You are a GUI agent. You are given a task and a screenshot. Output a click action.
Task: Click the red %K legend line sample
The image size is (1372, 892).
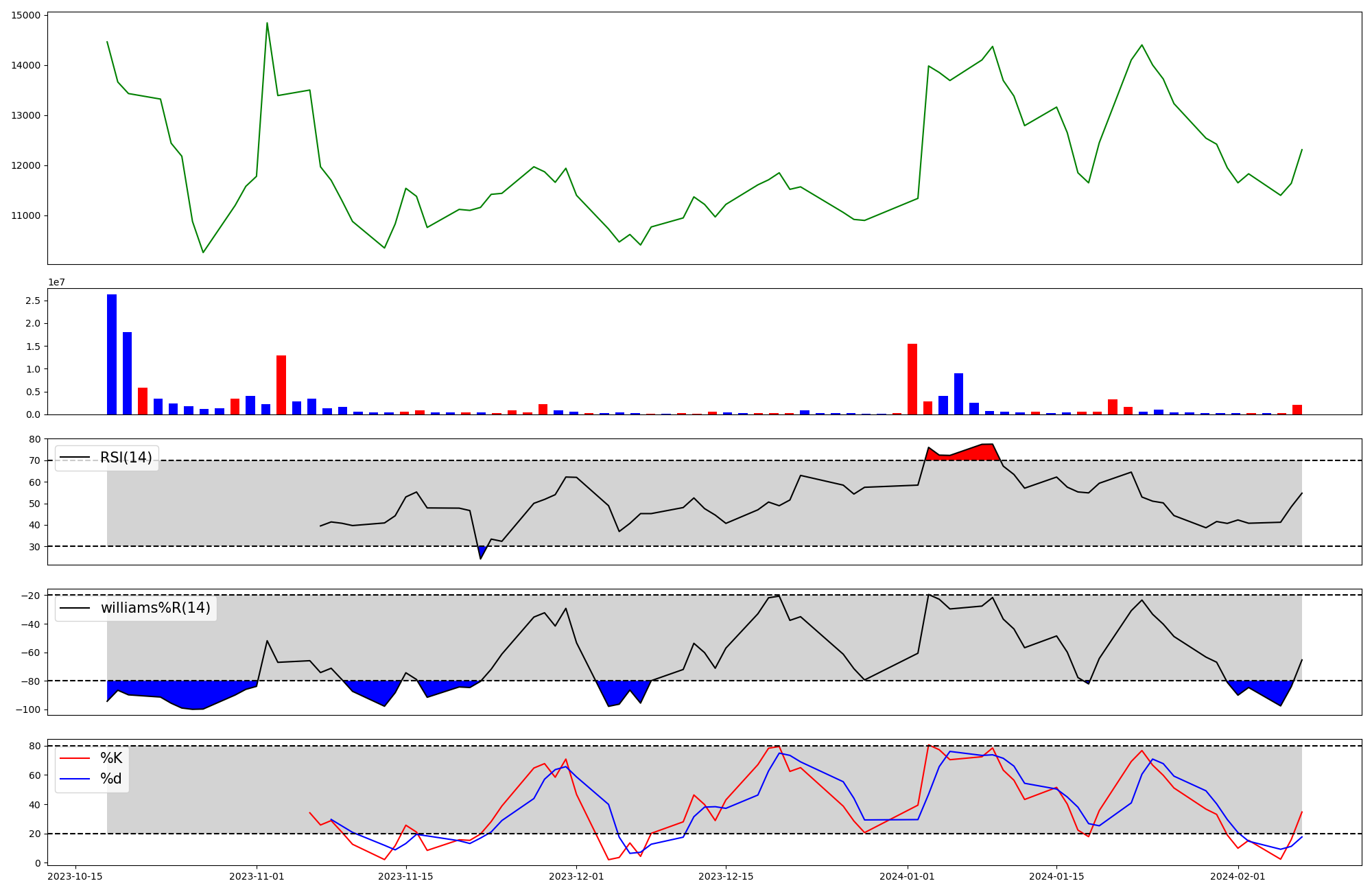point(75,758)
